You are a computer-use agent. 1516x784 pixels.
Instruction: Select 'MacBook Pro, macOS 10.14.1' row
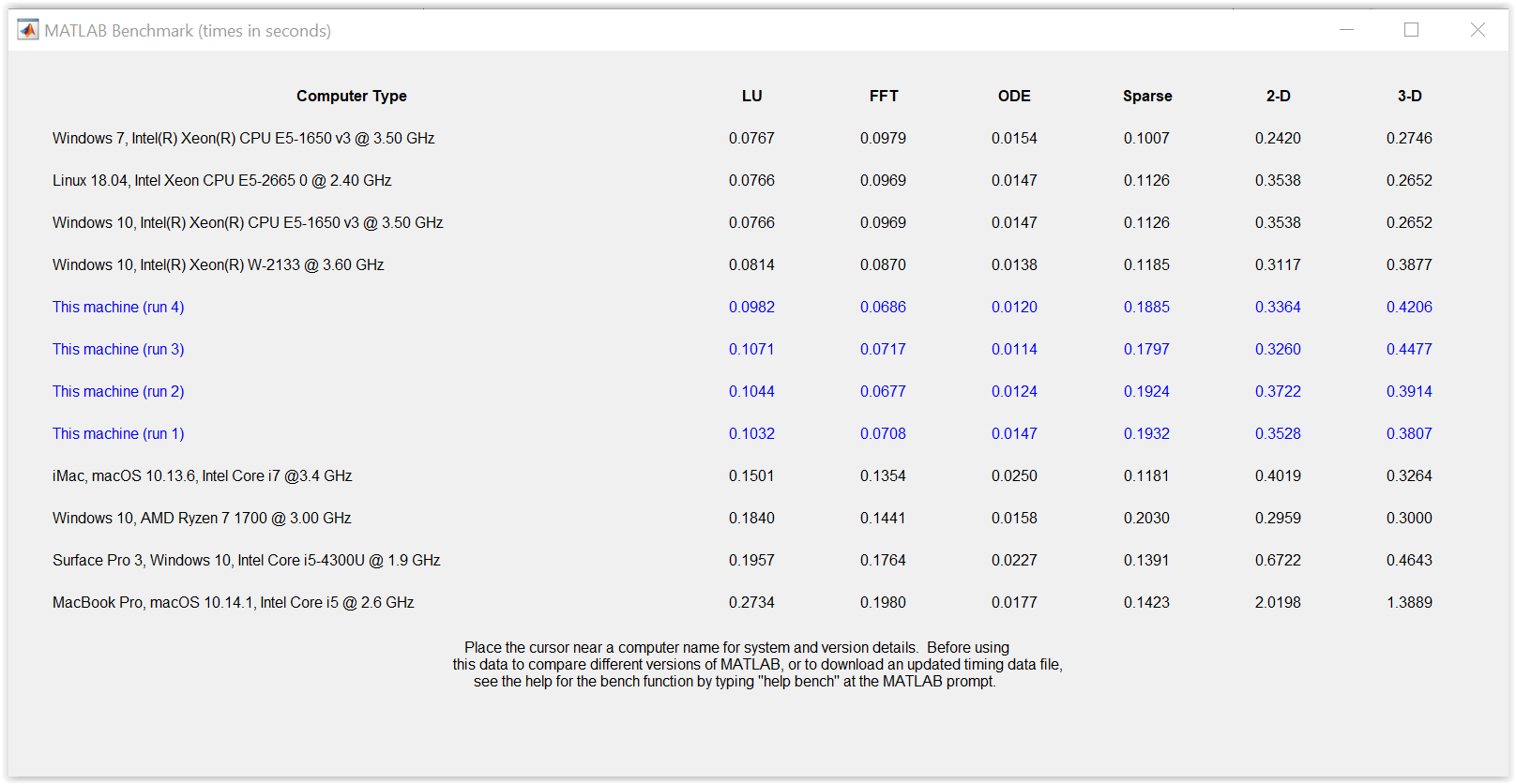tap(234, 602)
